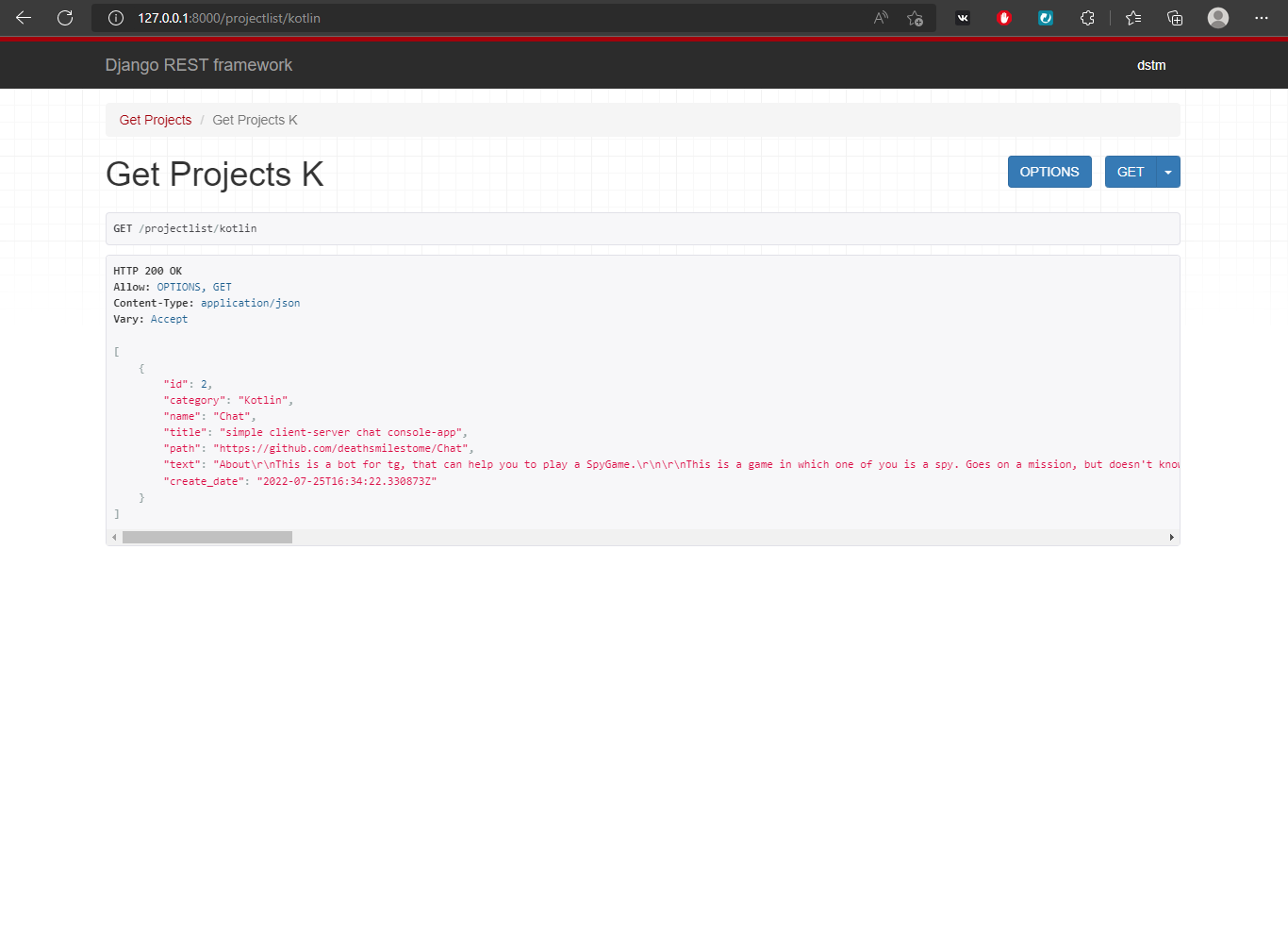Open the Read aloud icon in the address bar
Screen dimensions: 1288x933
click(881, 18)
